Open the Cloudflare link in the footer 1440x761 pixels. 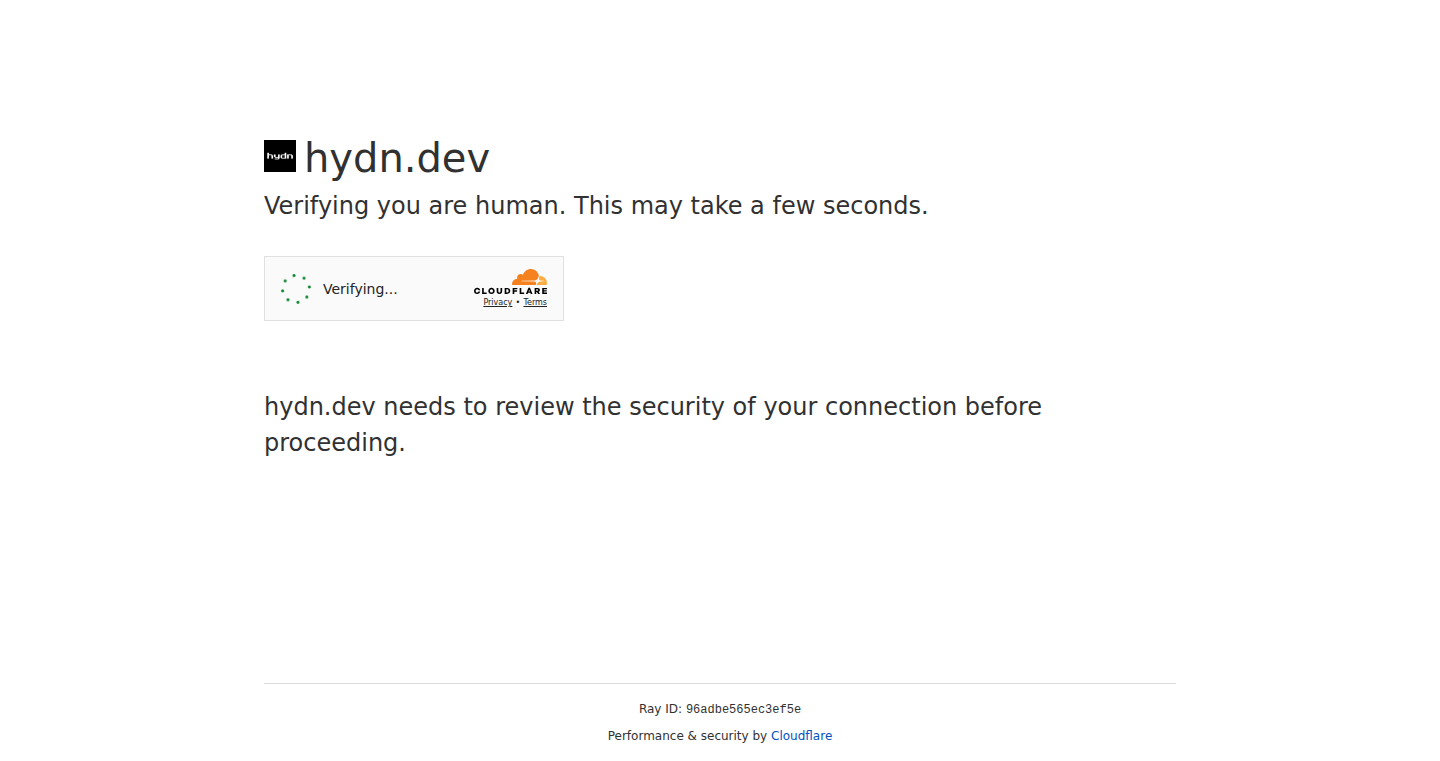coord(801,736)
